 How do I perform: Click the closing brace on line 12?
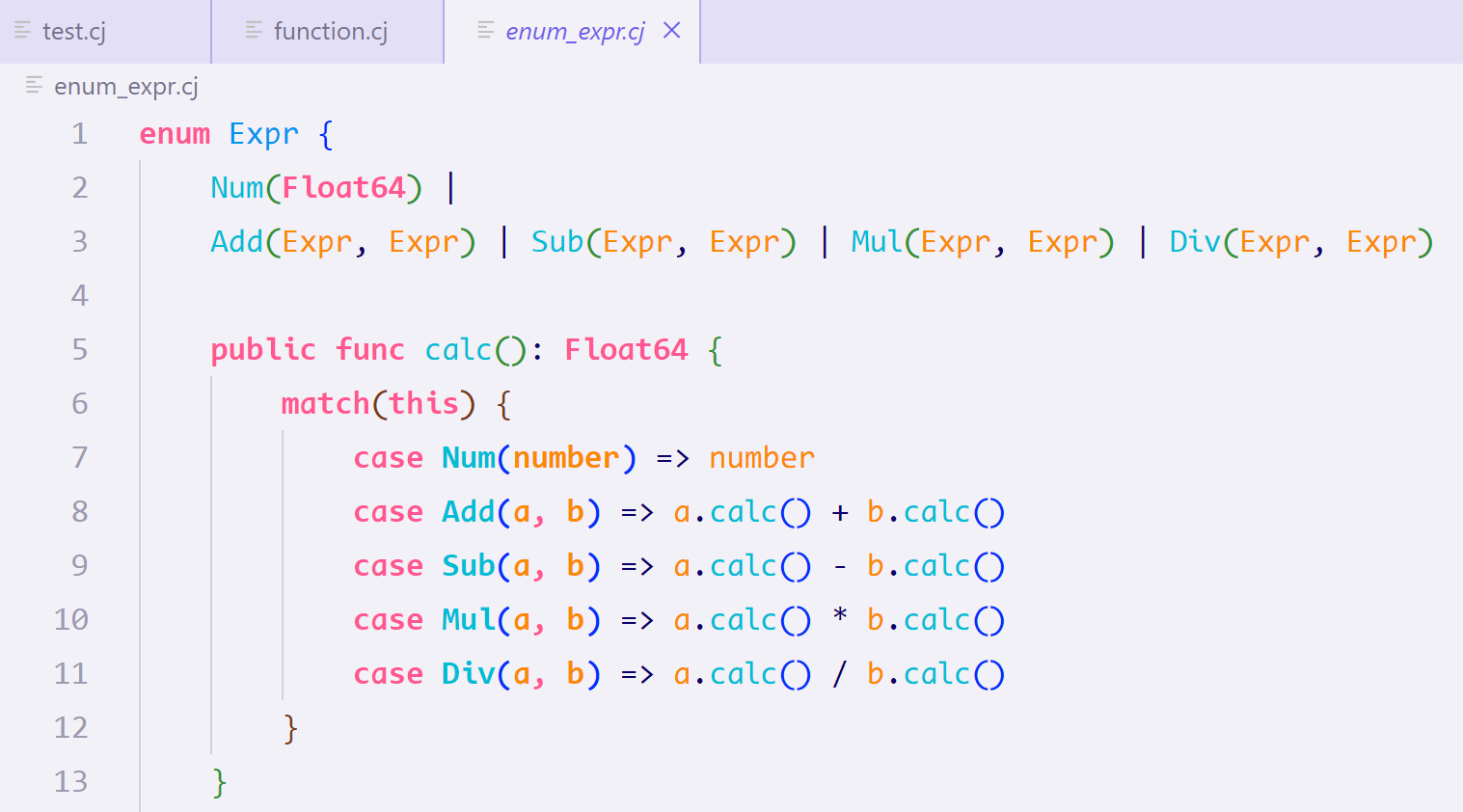pyautogui.click(x=288, y=728)
